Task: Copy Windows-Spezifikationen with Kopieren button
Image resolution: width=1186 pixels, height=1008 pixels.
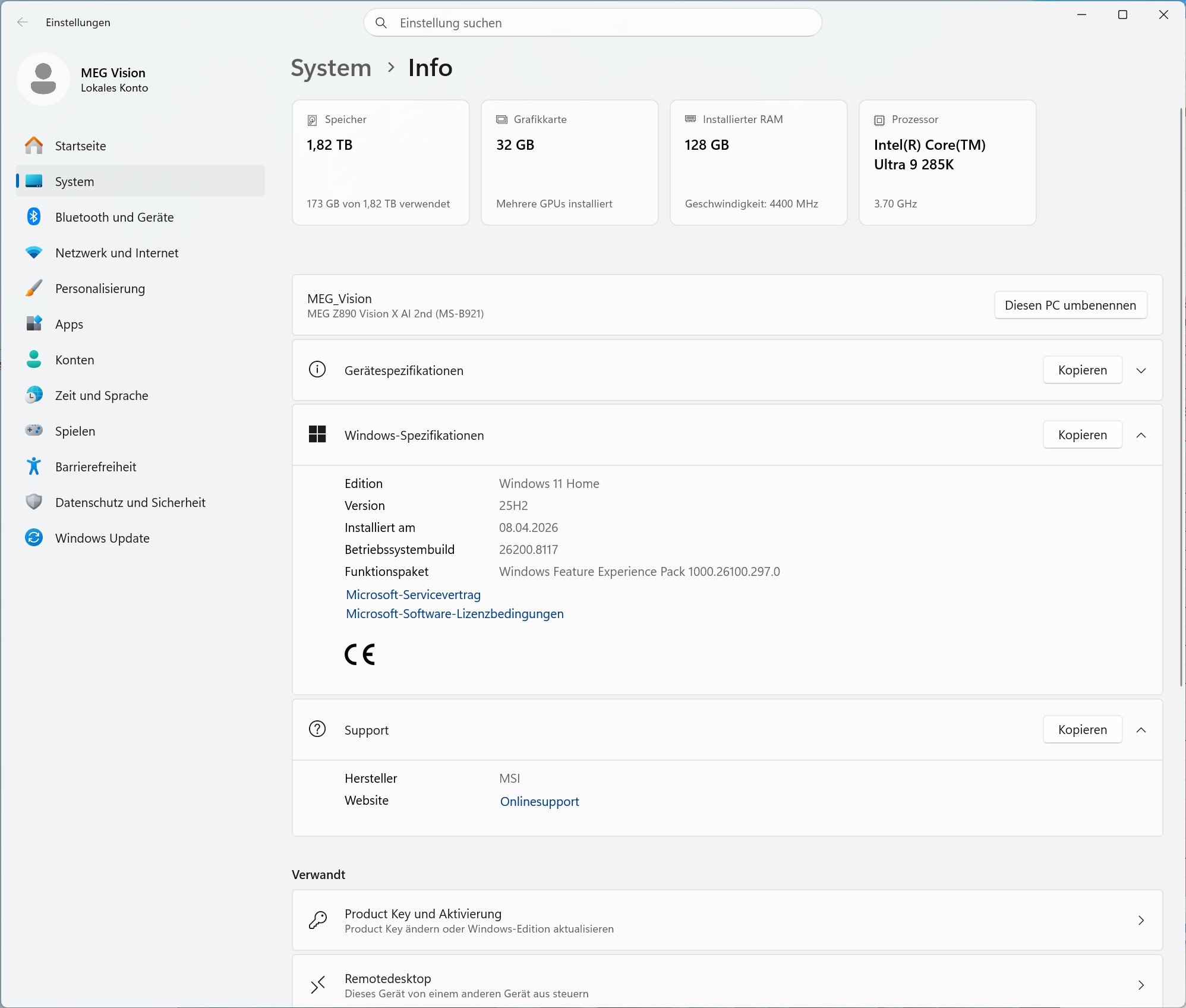Action: pyautogui.click(x=1082, y=434)
